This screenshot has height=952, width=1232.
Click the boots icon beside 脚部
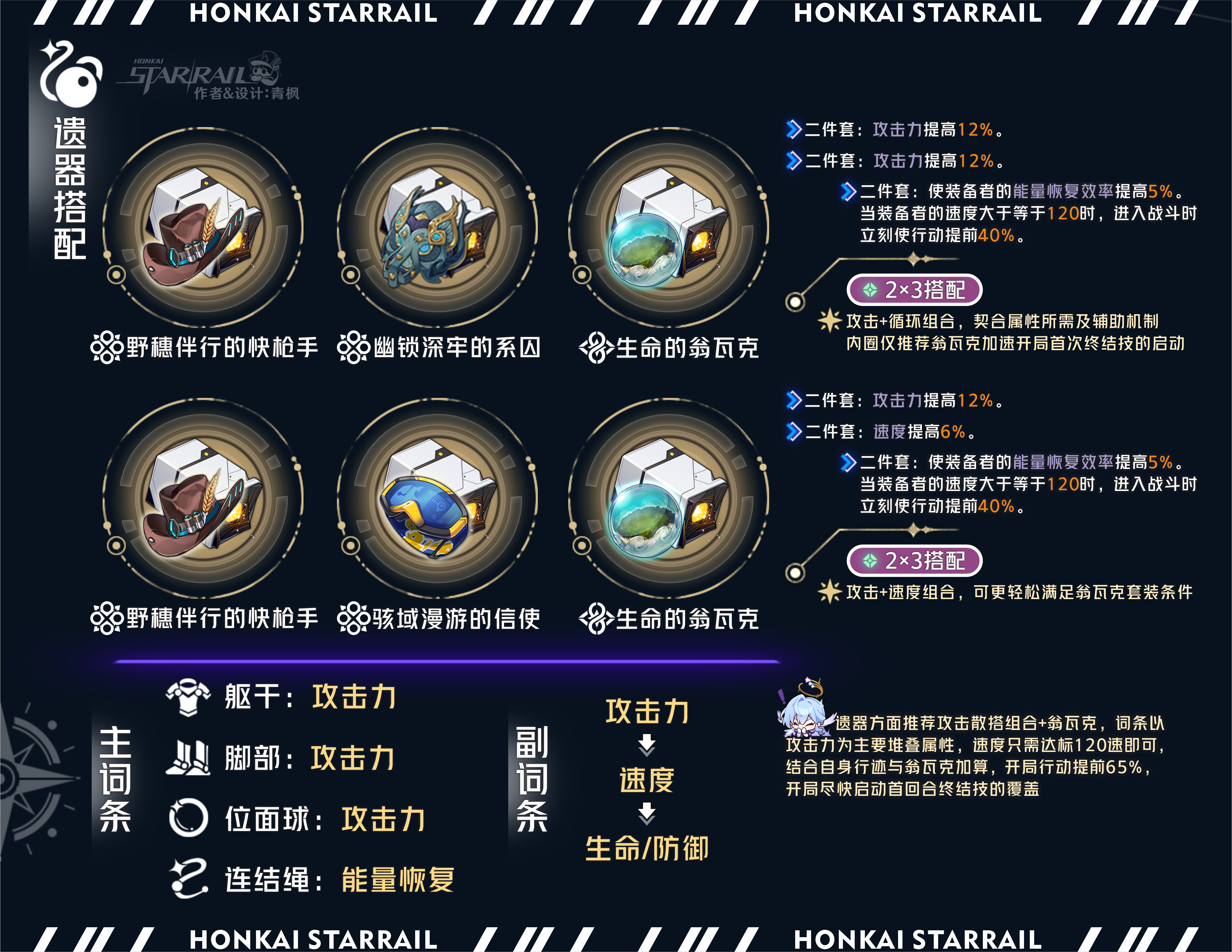point(189,758)
